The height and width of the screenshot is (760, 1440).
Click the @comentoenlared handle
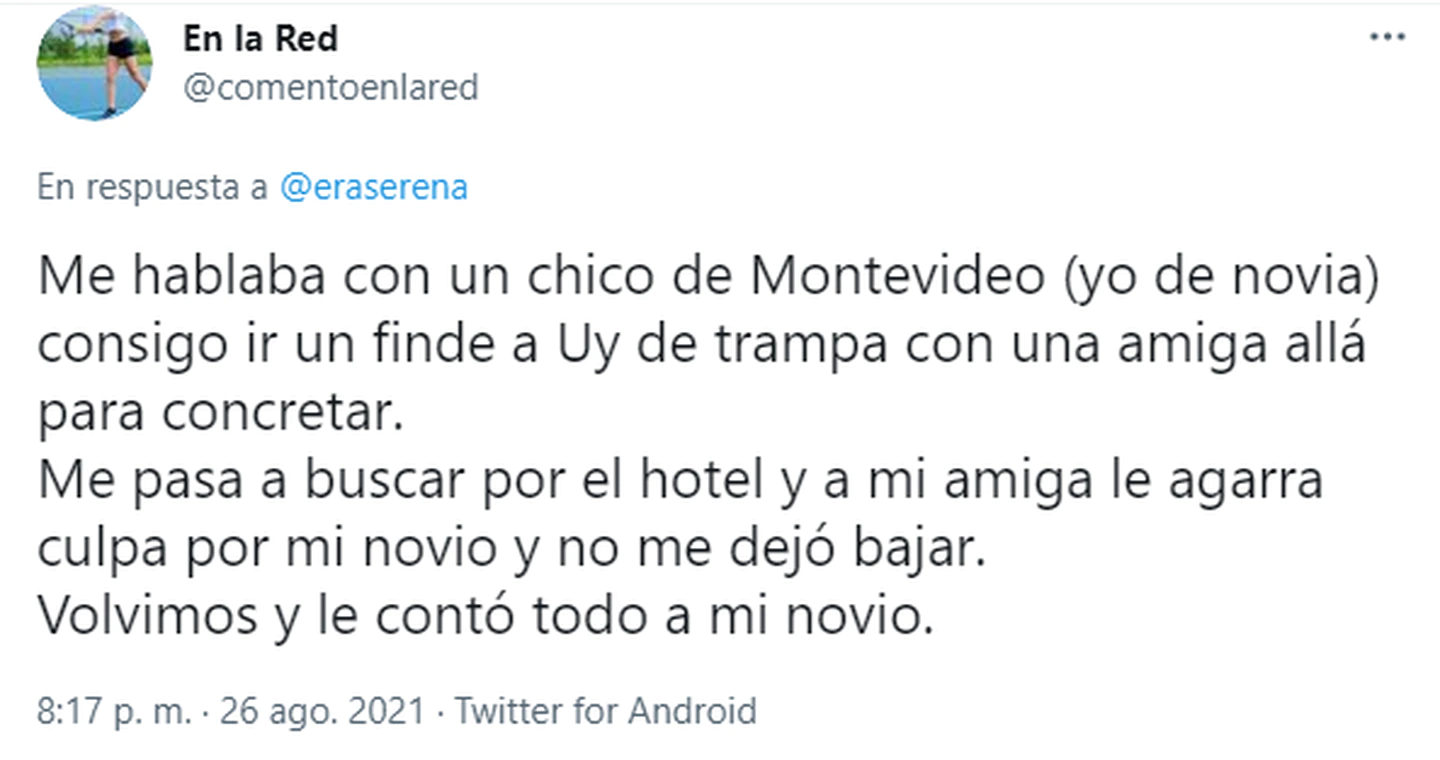click(x=330, y=88)
